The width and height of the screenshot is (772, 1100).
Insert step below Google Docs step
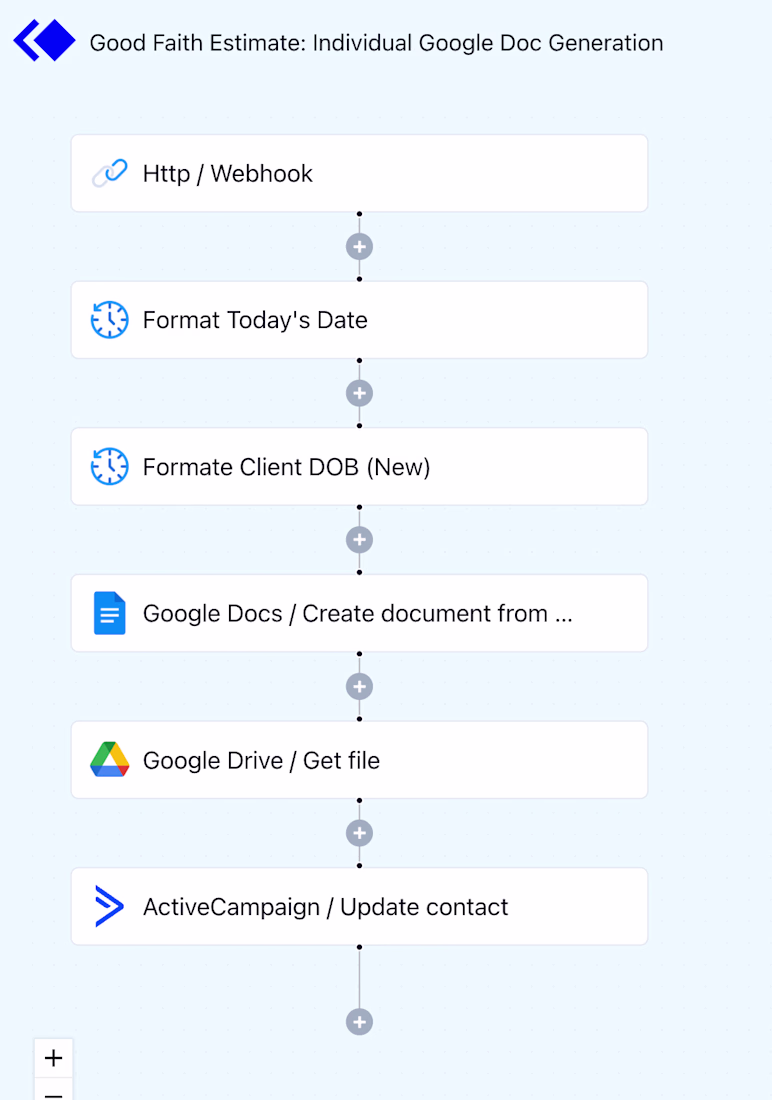point(359,686)
